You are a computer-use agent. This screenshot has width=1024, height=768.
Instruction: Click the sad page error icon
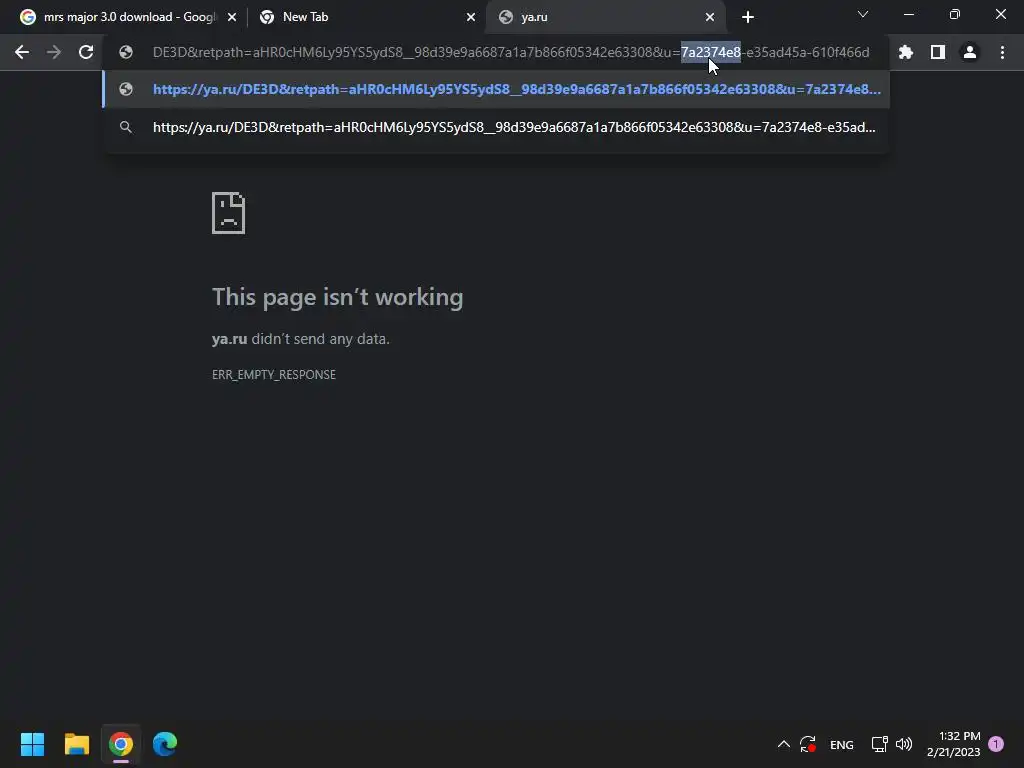pyautogui.click(x=229, y=213)
